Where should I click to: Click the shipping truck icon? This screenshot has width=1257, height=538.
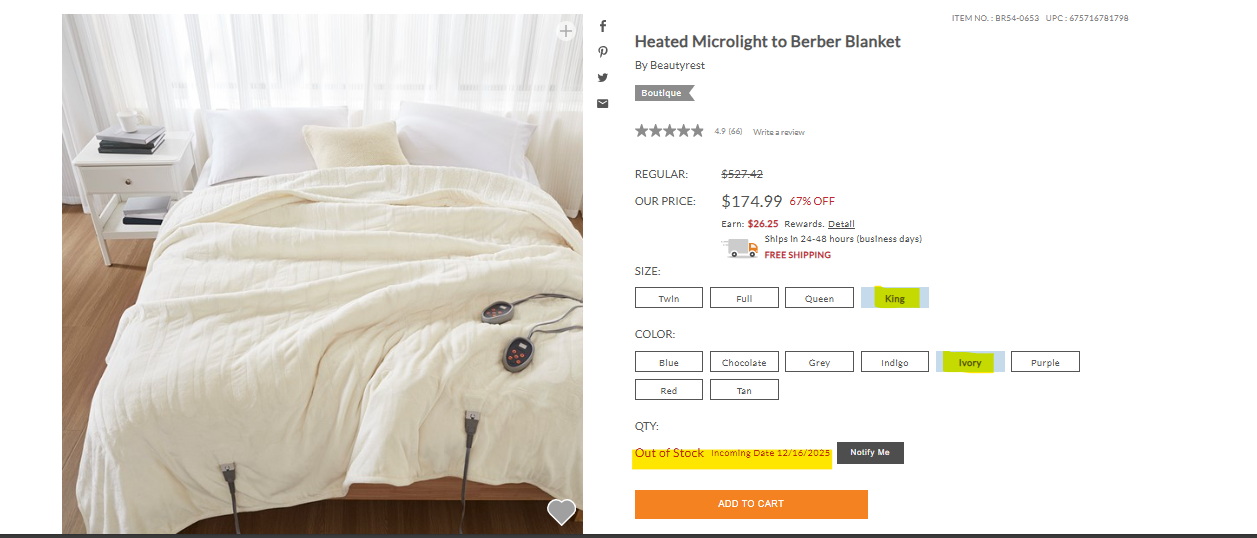click(x=740, y=247)
